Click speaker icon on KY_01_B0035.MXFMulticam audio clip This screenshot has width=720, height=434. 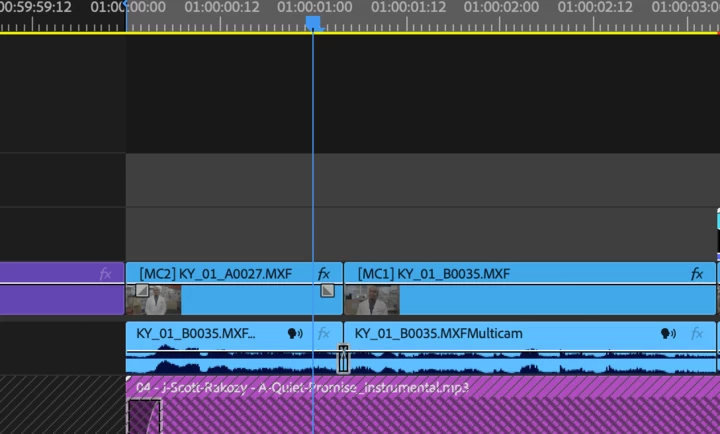(668, 333)
